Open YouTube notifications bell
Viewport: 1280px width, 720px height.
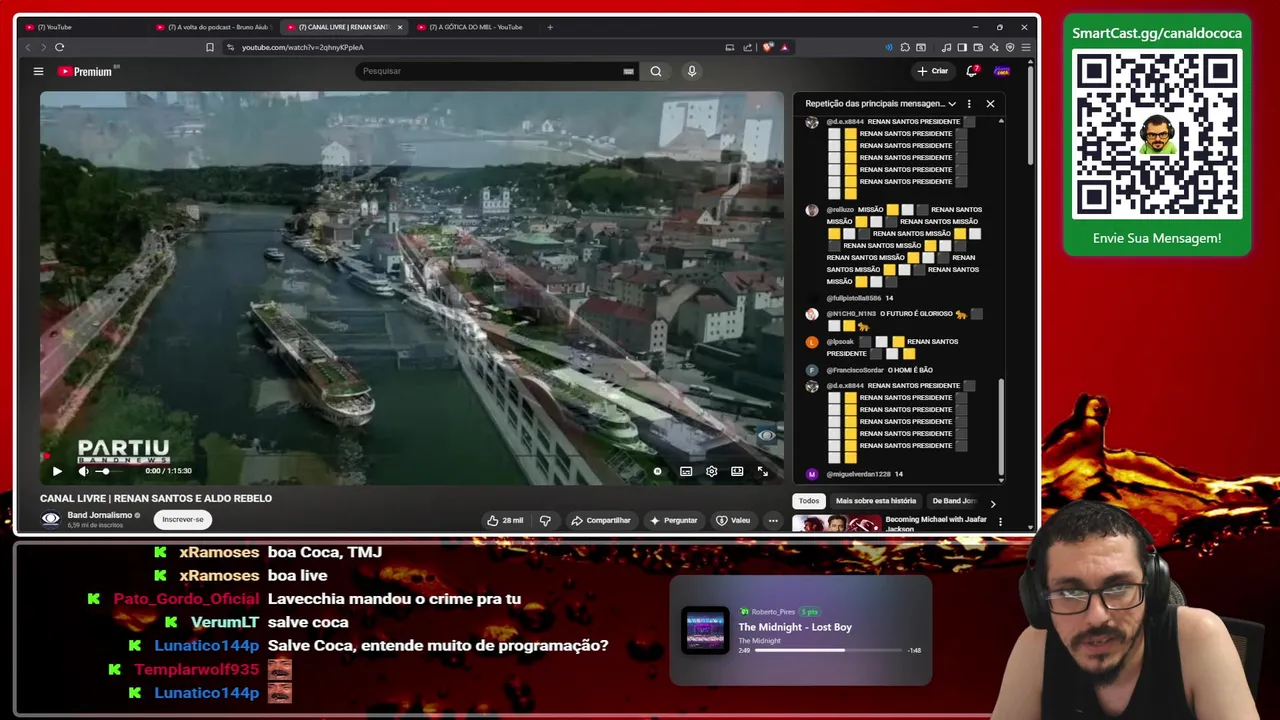(972, 71)
